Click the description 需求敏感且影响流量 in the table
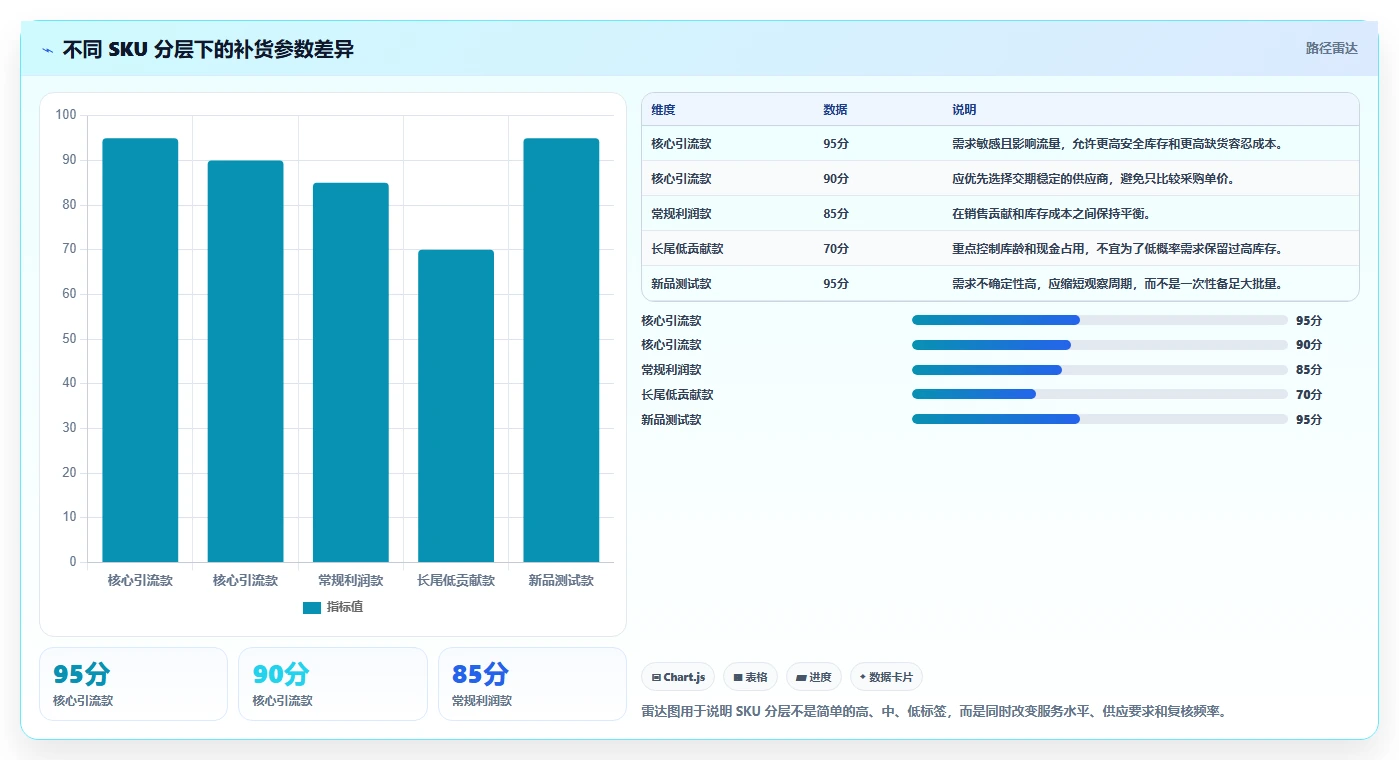The height and width of the screenshot is (760, 1399). 1117,144
